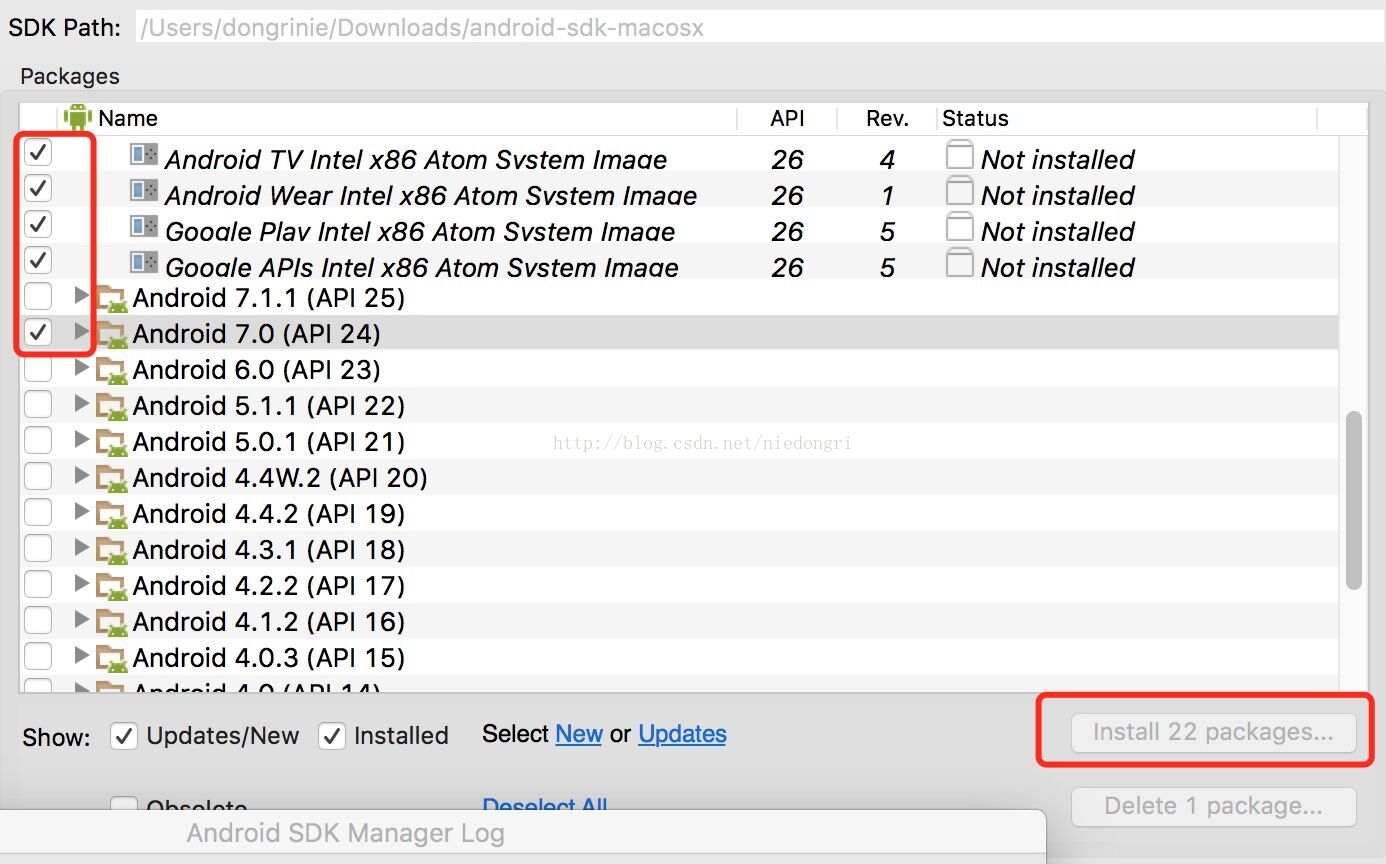Check the Android 6.0 (API 23) checkbox

38,369
